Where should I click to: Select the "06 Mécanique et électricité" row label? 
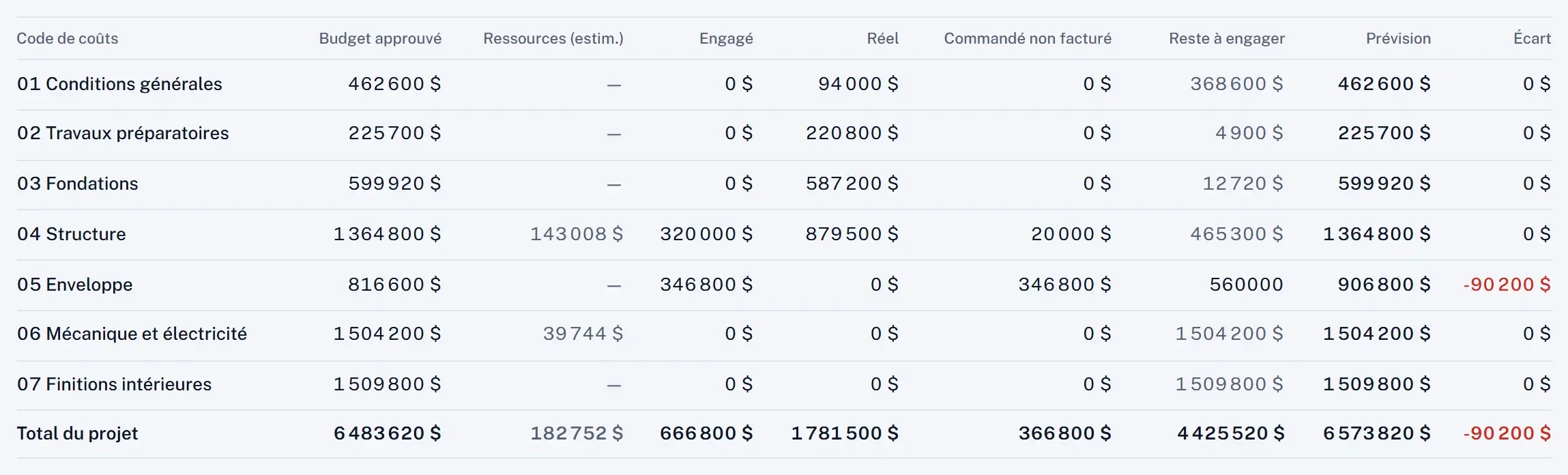[132, 334]
